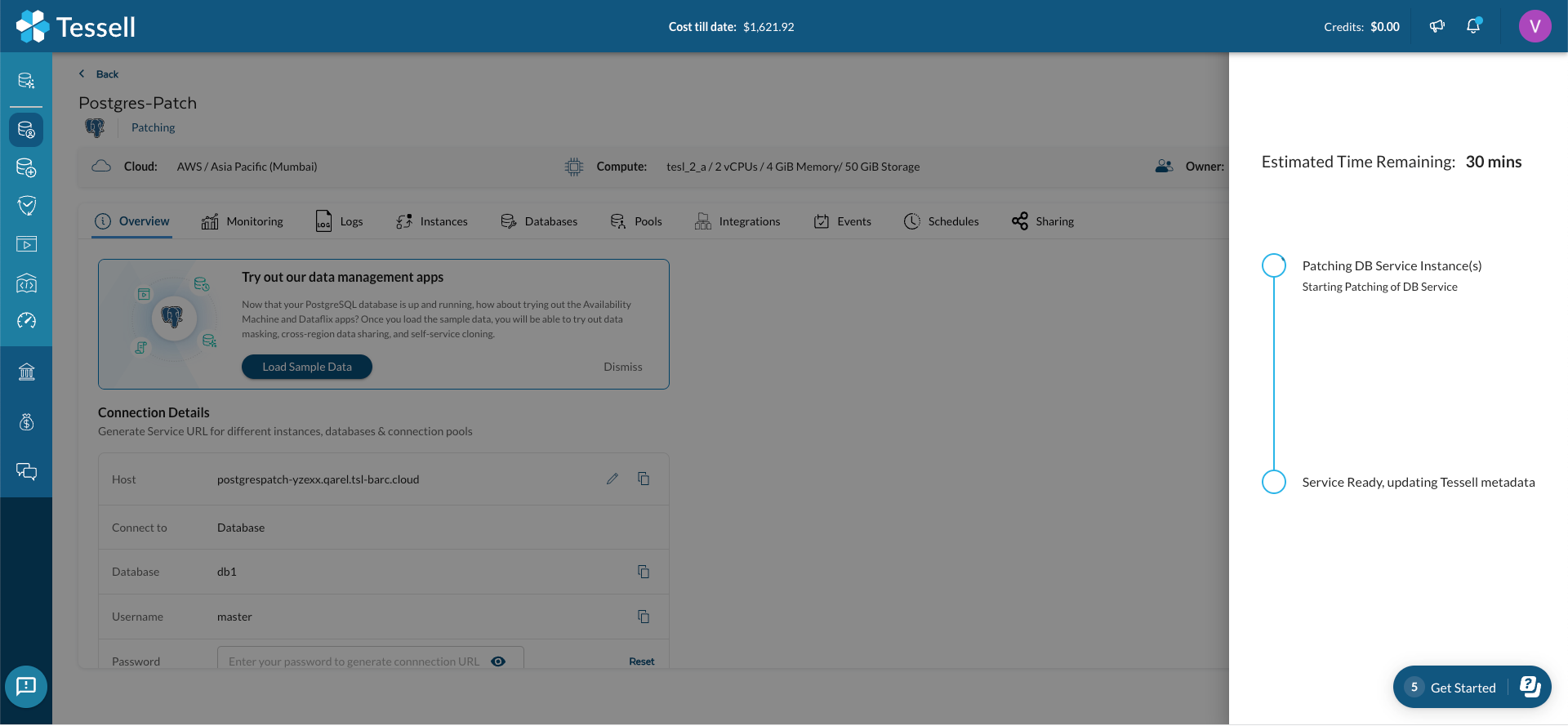Open the chat support sidebar icon
The width and height of the screenshot is (1568, 726).
(x=26, y=471)
